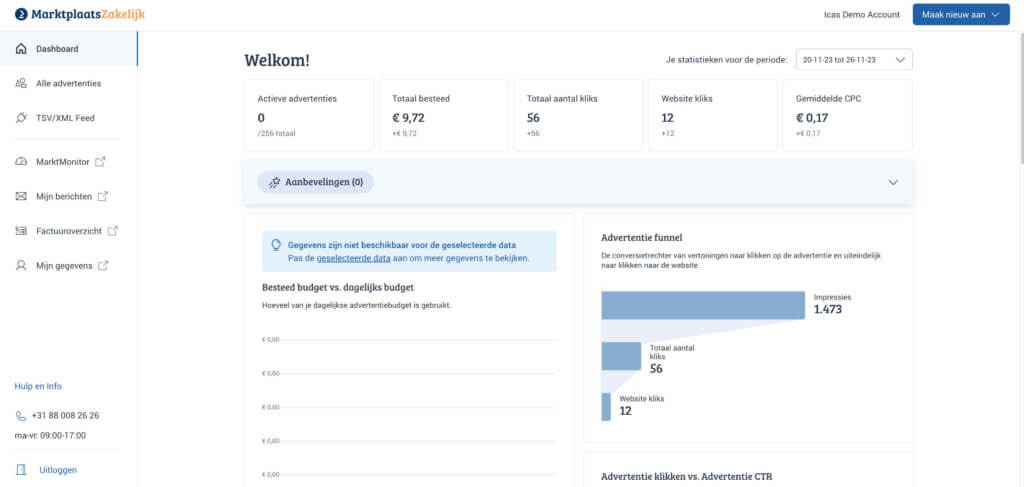Follow the geselecteerde data link
Viewport: 1024px width, 487px height.
(353, 258)
